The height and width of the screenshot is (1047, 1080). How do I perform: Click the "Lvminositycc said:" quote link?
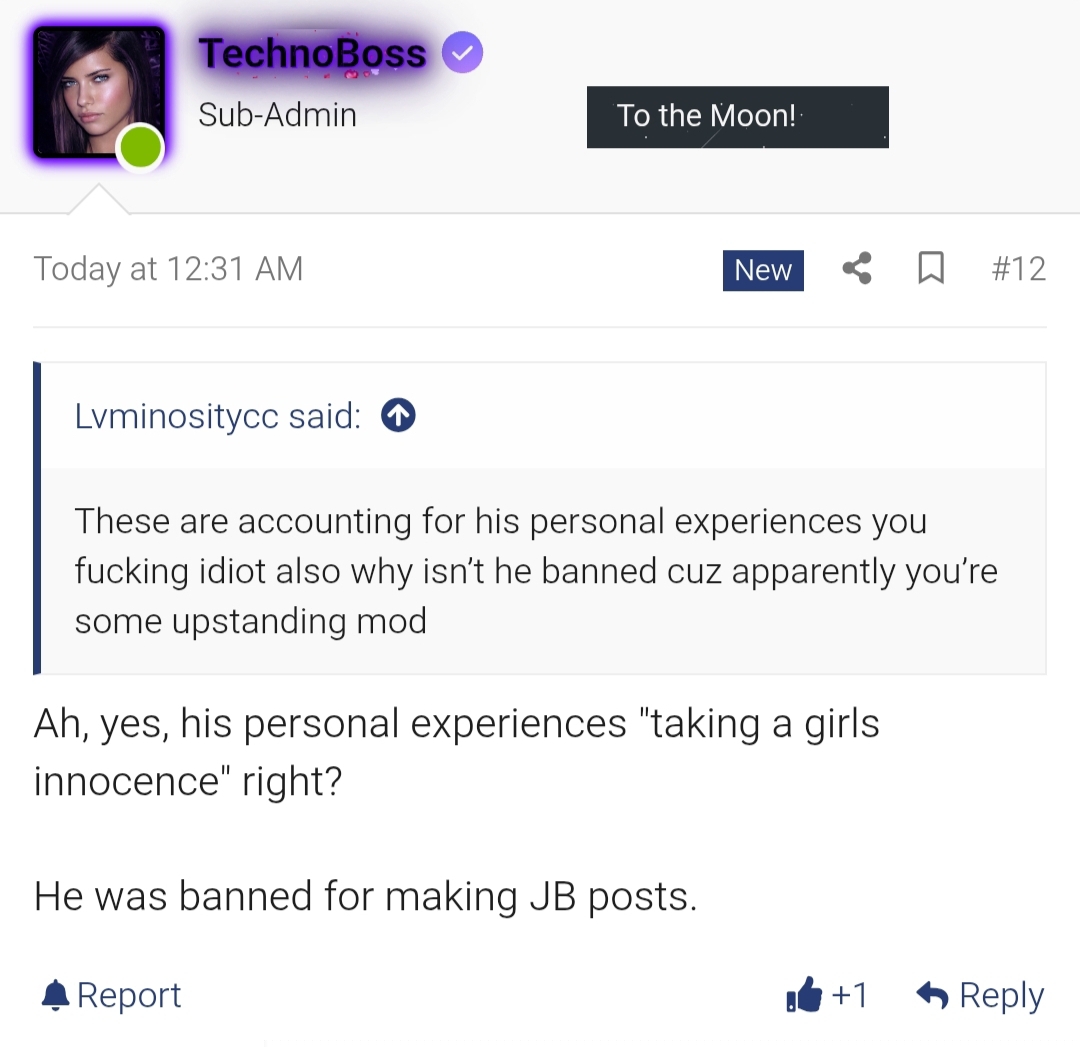[x=218, y=416]
